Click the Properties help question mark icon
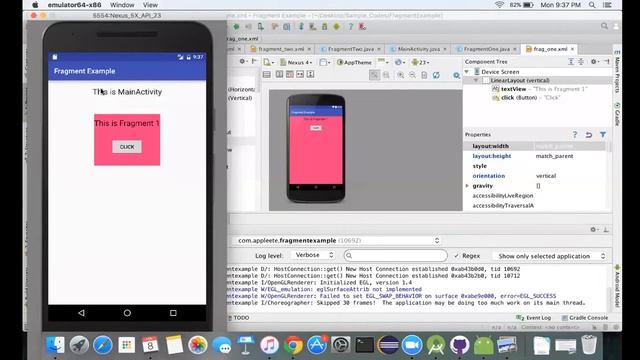 pyautogui.click(x=575, y=134)
